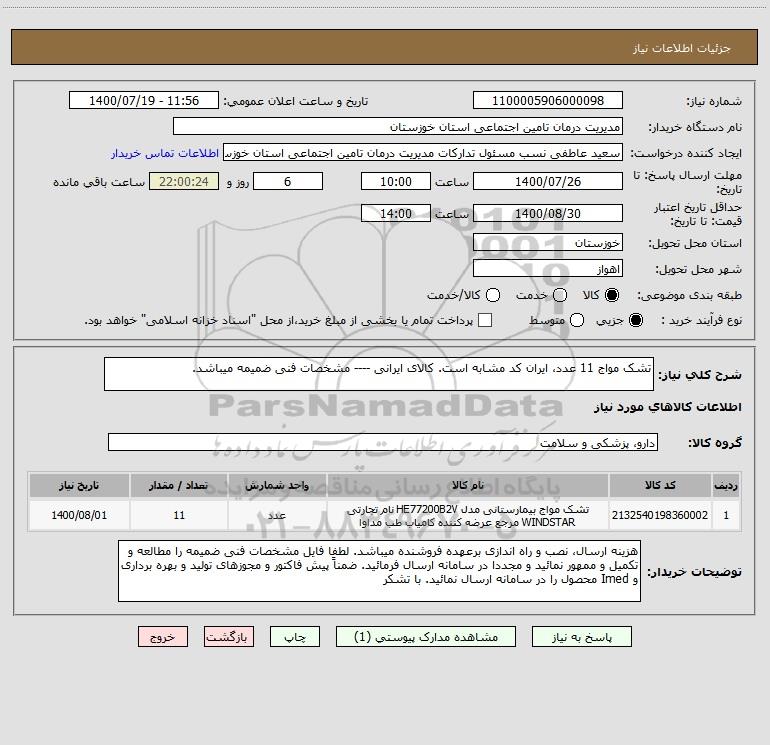Click the need date cell 1400/08/01
This screenshot has height=745, width=770.
click(79, 515)
